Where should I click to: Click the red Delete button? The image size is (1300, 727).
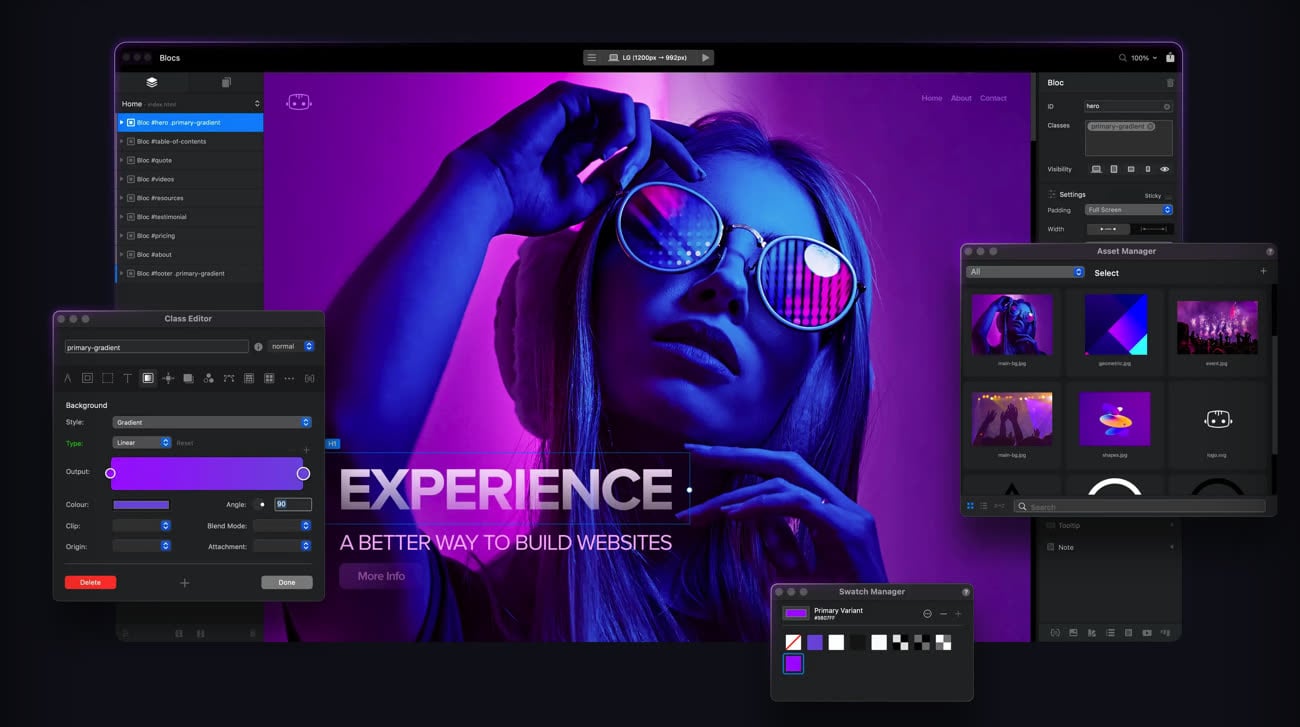tap(90, 582)
